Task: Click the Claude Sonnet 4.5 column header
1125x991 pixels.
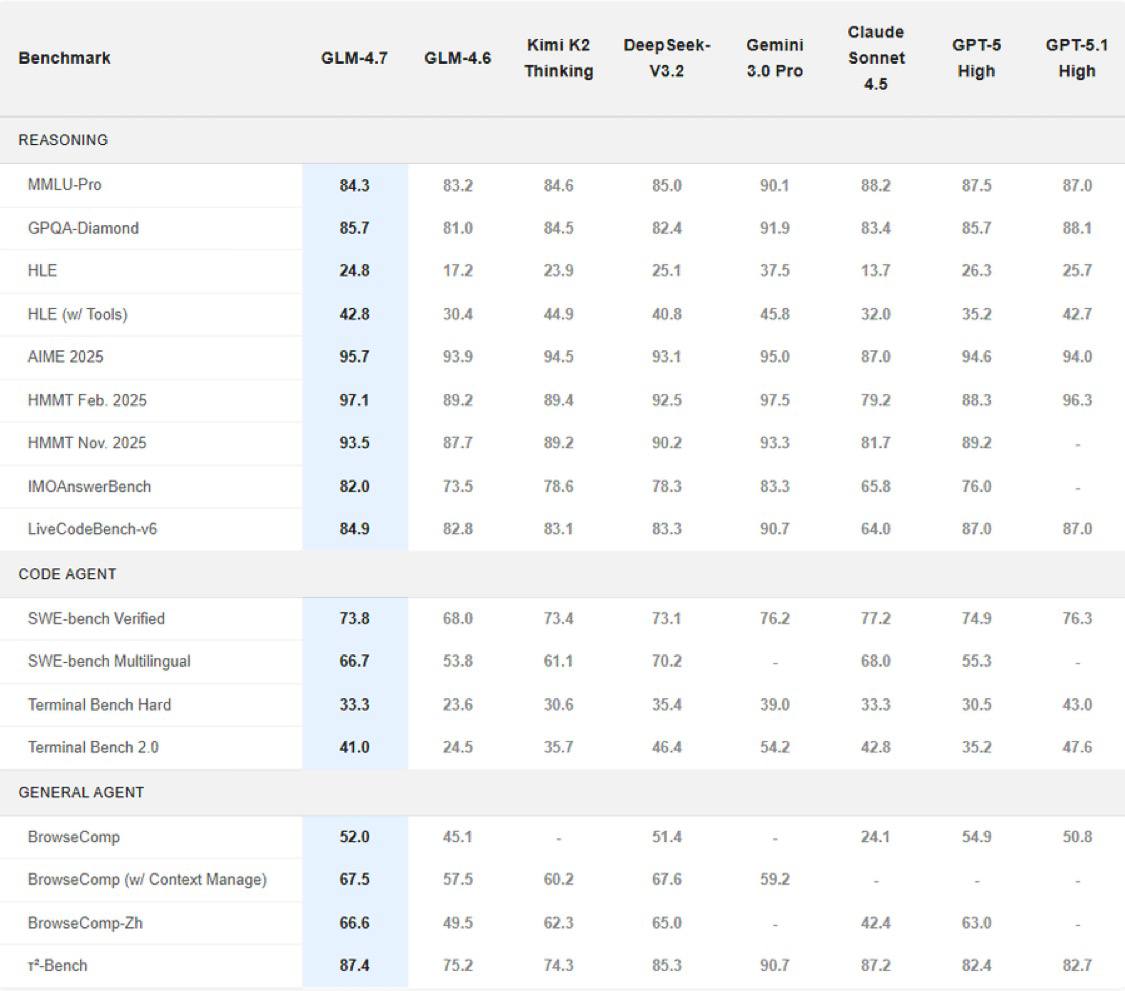Action: tap(875, 58)
